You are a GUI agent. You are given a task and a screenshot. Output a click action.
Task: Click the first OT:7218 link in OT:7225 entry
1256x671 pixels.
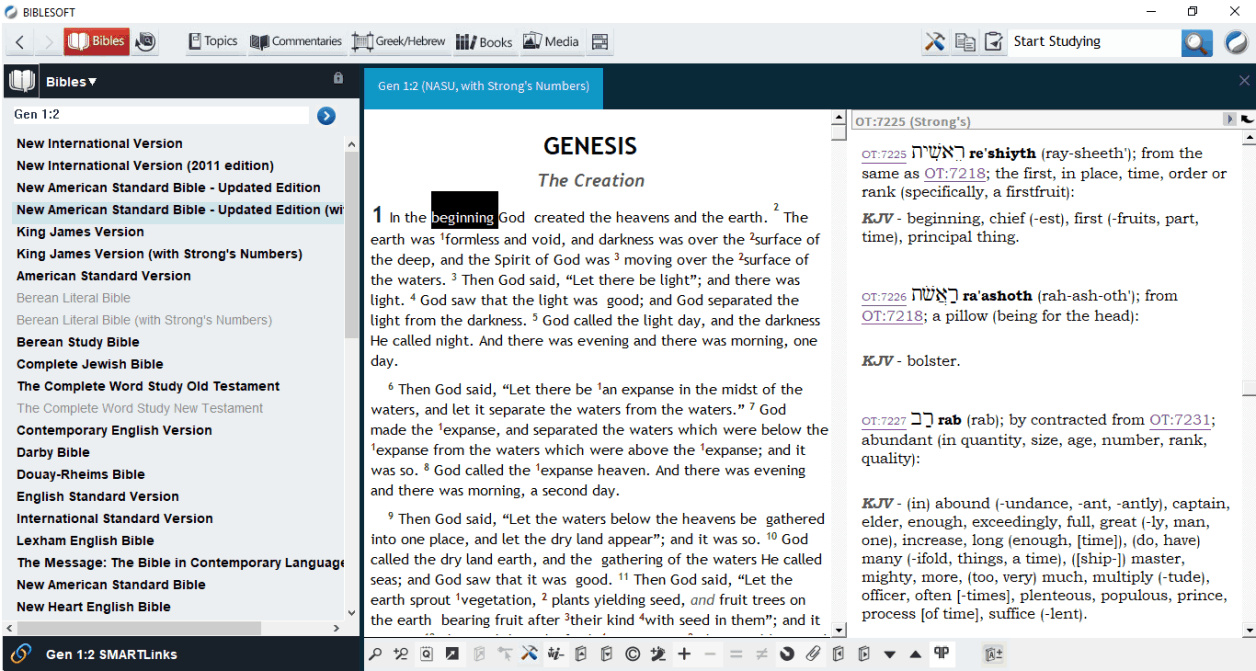coord(955,173)
